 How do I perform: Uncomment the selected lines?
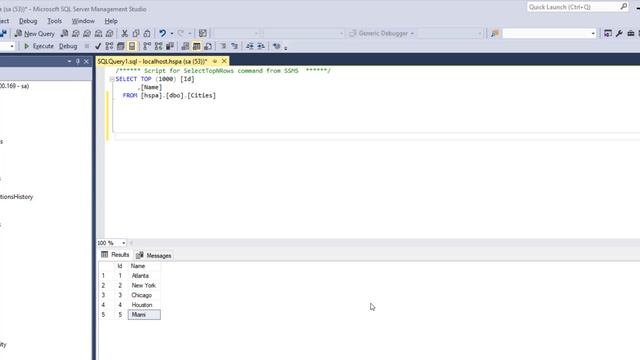point(234,46)
